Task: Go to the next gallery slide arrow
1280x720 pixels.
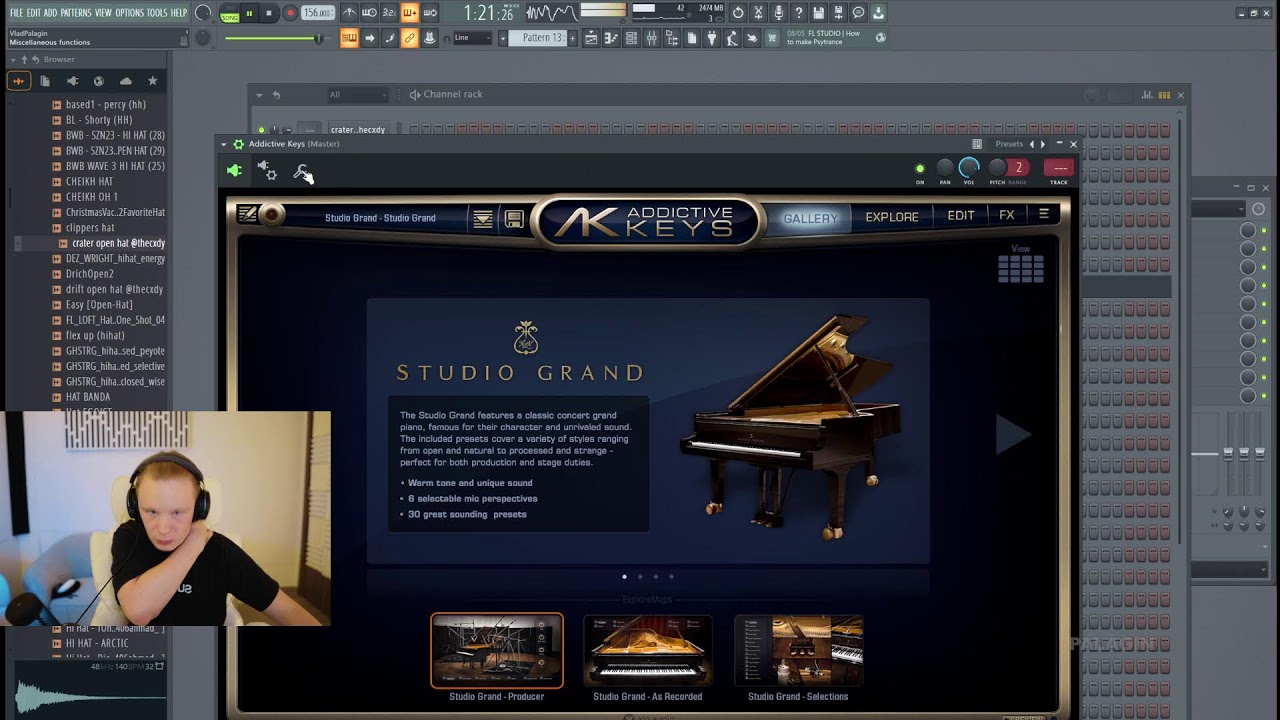Action: click(x=1012, y=433)
